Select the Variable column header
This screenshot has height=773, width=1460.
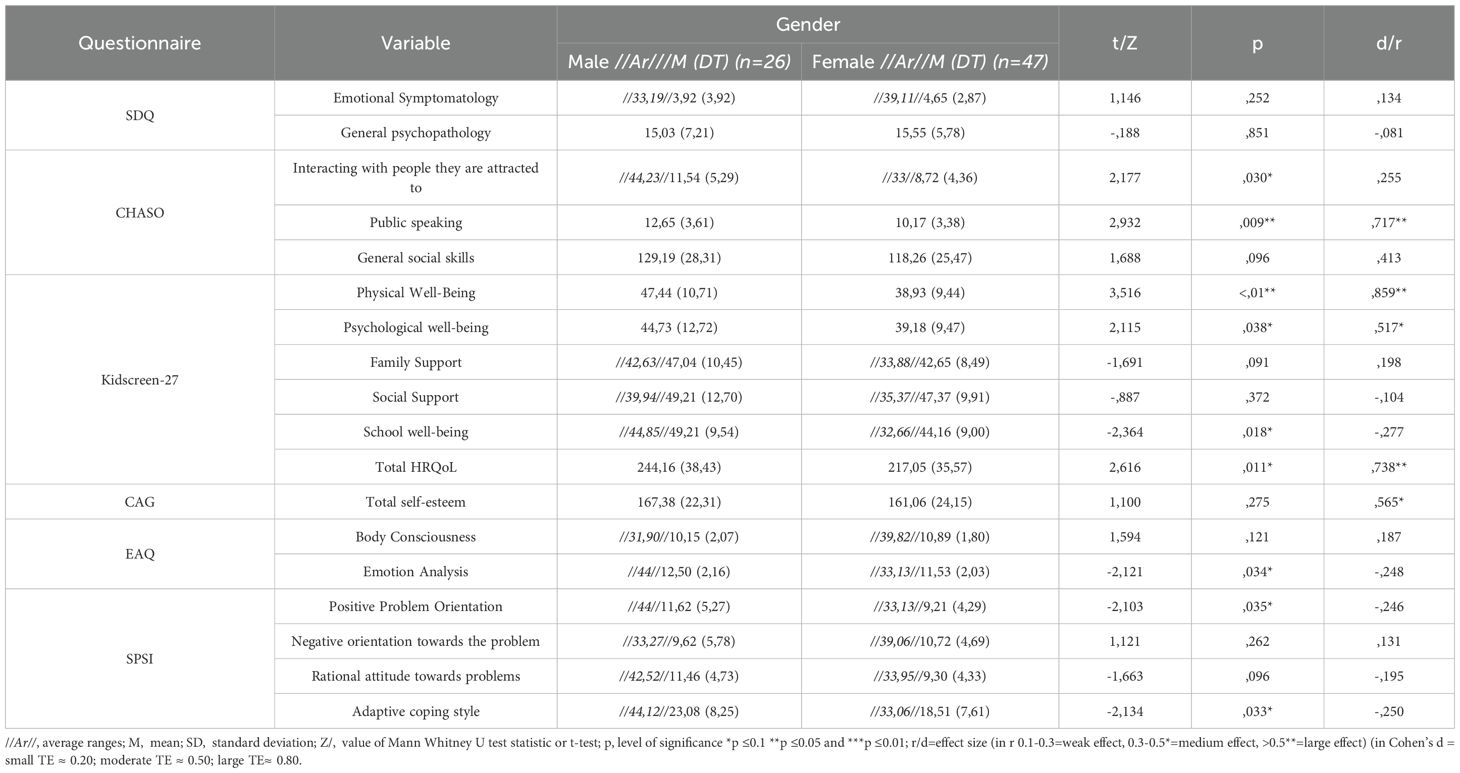415,43
